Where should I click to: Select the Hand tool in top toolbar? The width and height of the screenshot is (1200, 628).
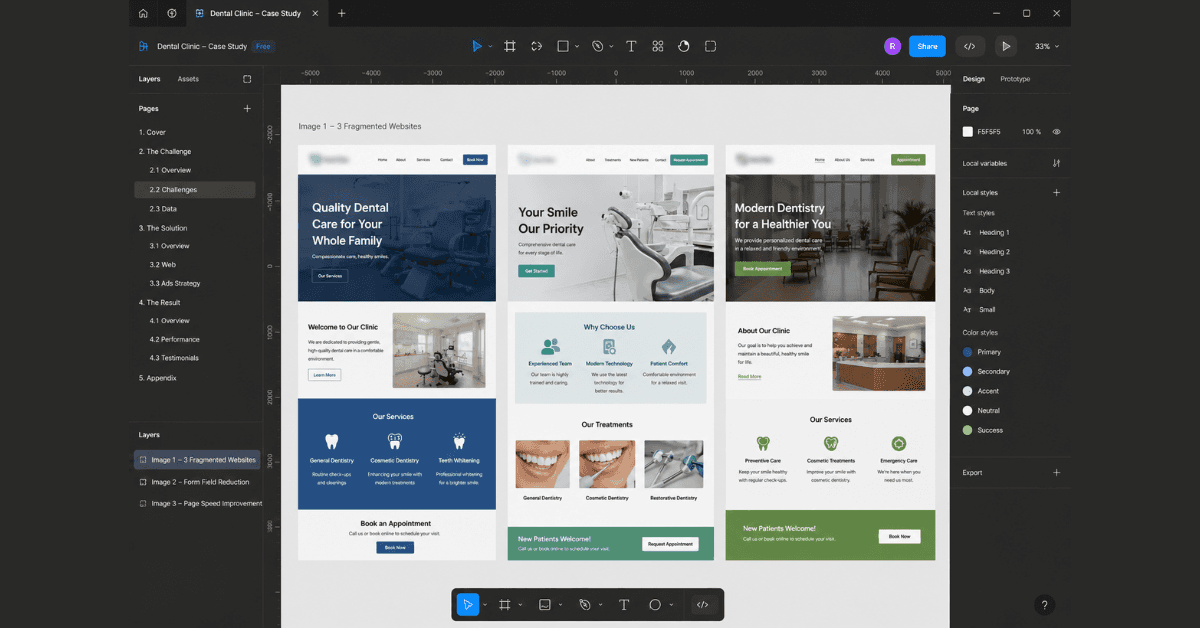tap(684, 46)
